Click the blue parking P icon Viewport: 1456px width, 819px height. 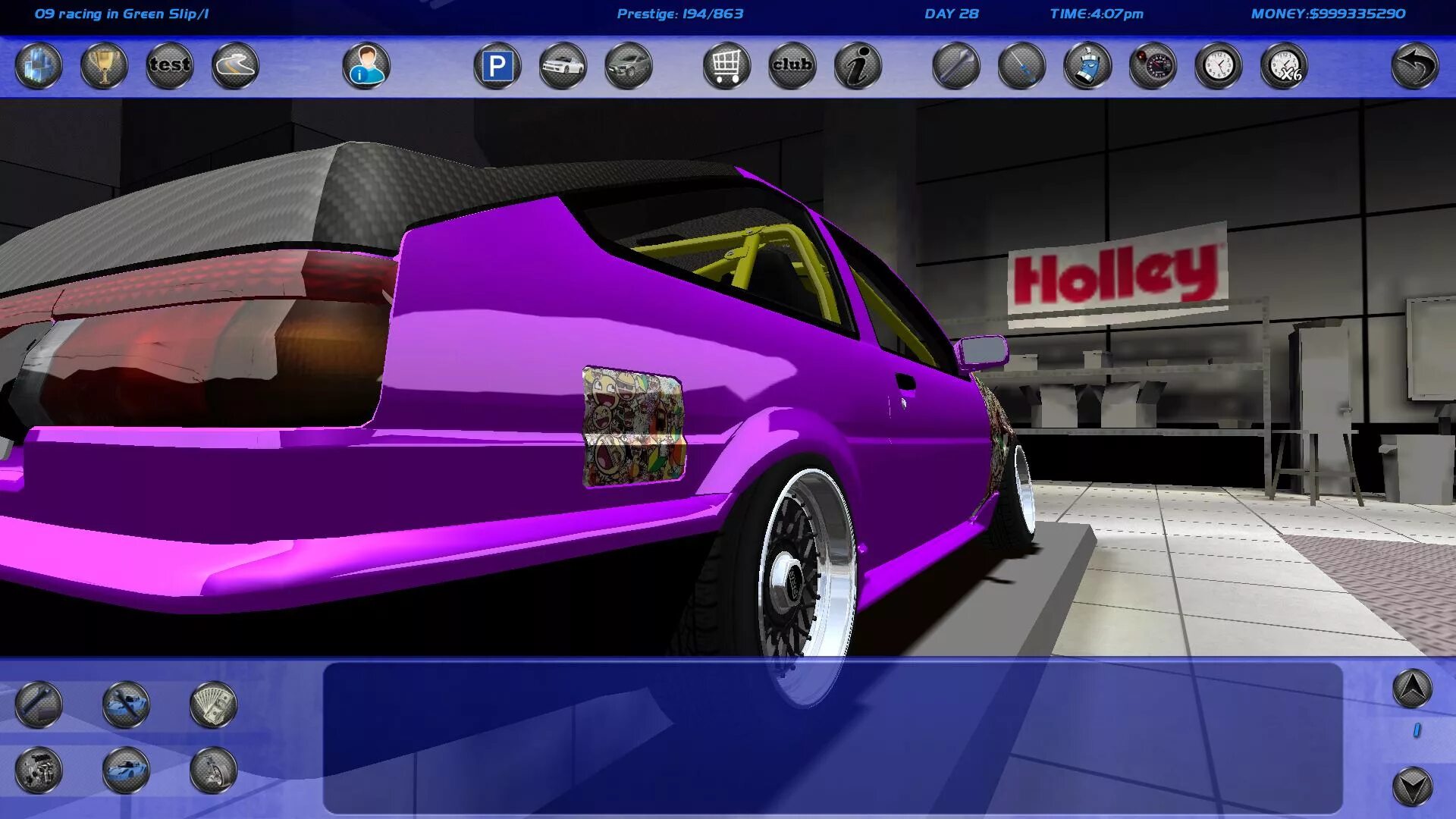pos(497,66)
